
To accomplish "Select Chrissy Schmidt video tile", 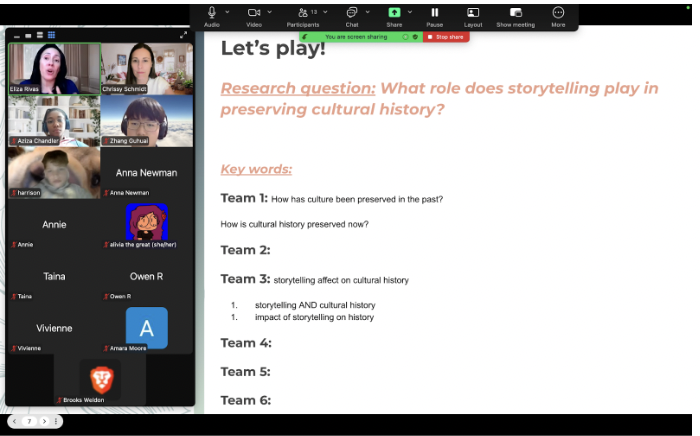I will (147, 68).
